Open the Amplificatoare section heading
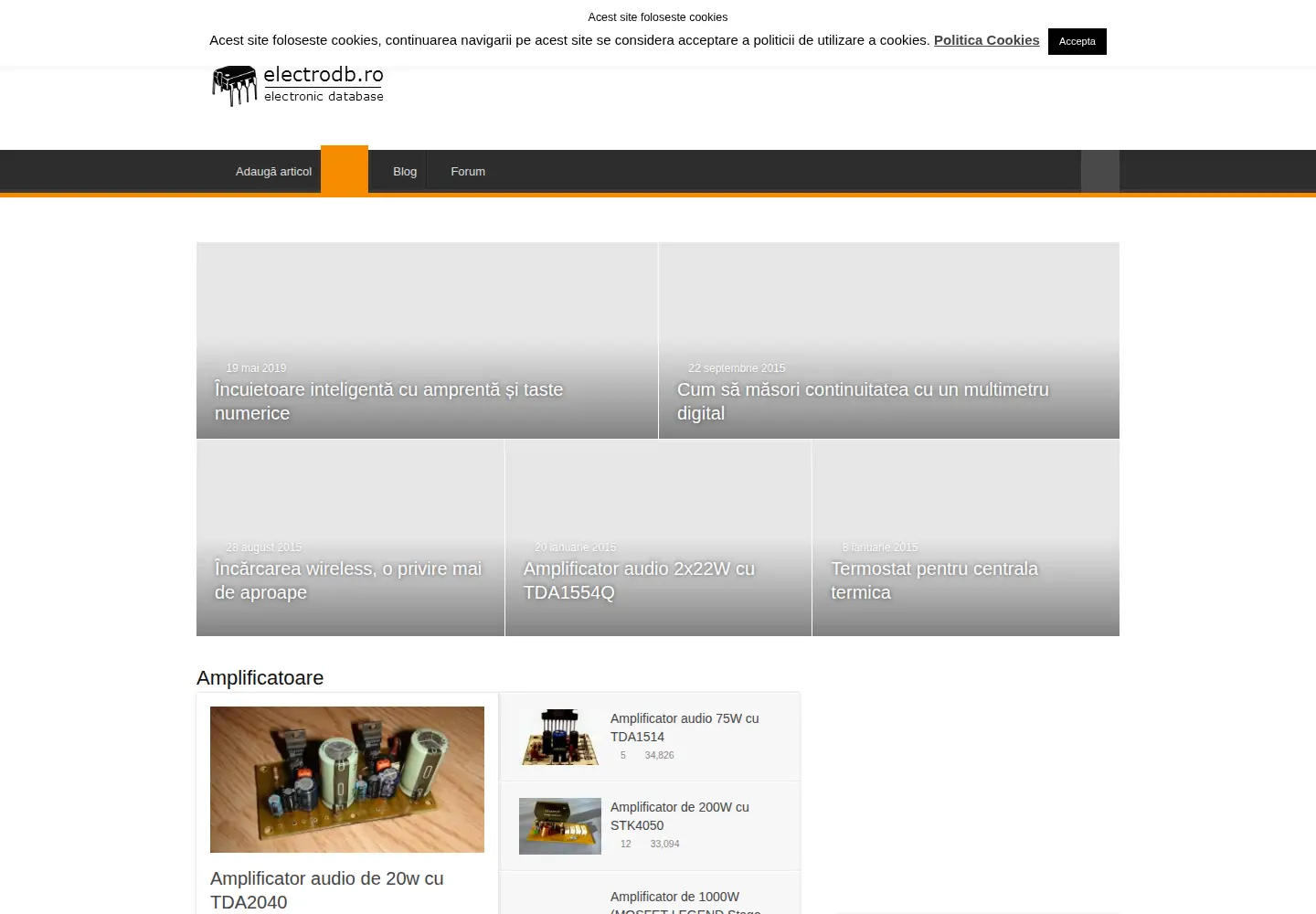The image size is (1316, 914). click(x=260, y=678)
